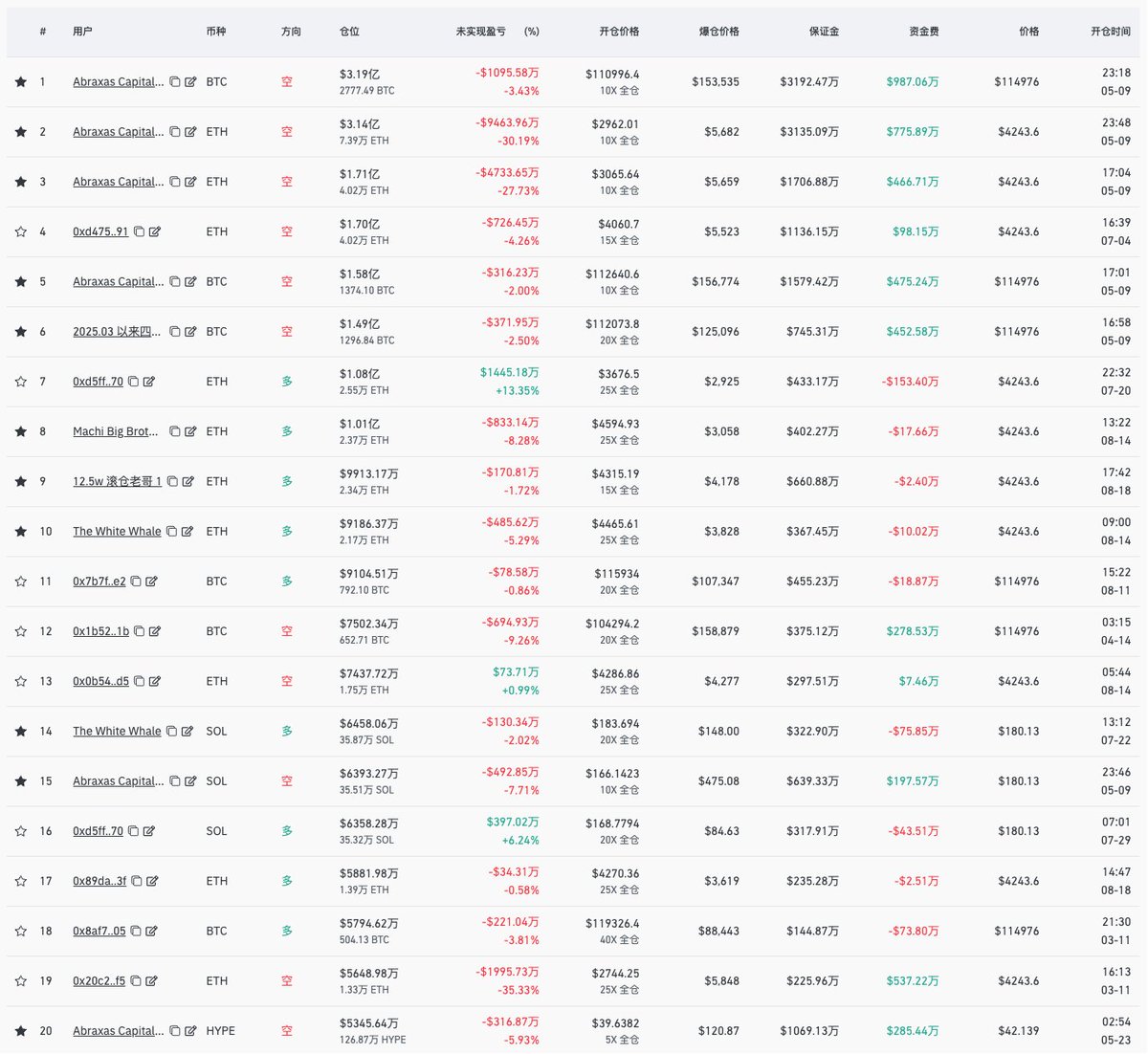1148x1054 pixels.
Task: Copy address icon in row 15 Abraxas Capital SOL
Action: coord(175,781)
